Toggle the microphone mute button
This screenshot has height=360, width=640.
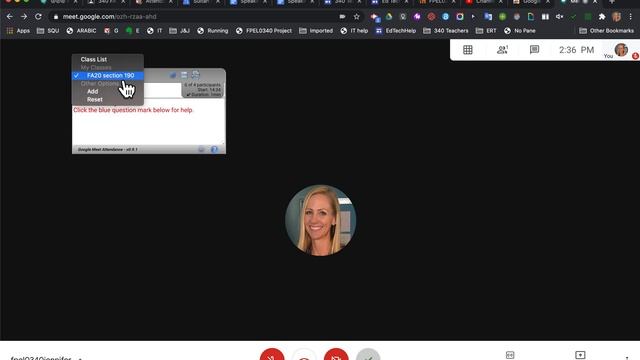tap(272, 355)
